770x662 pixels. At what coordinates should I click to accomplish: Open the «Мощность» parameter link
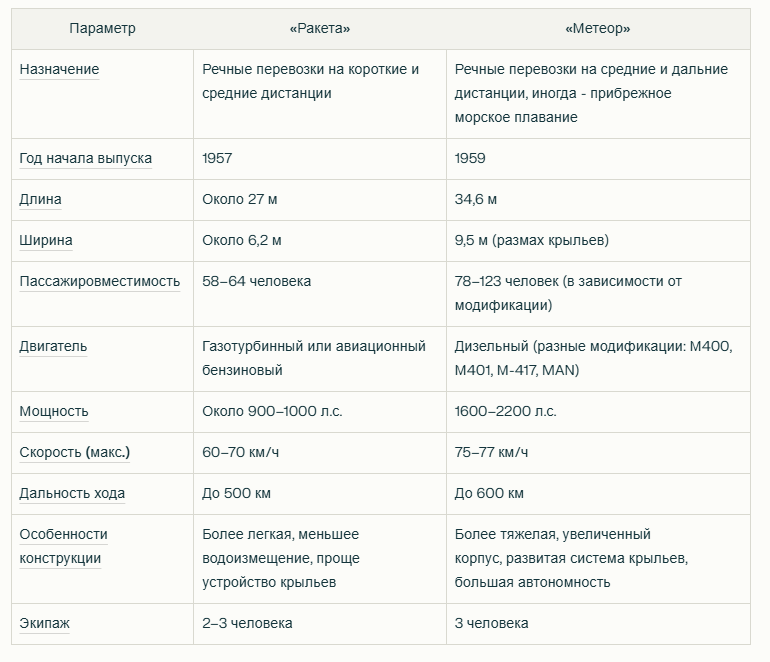(54, 411)
